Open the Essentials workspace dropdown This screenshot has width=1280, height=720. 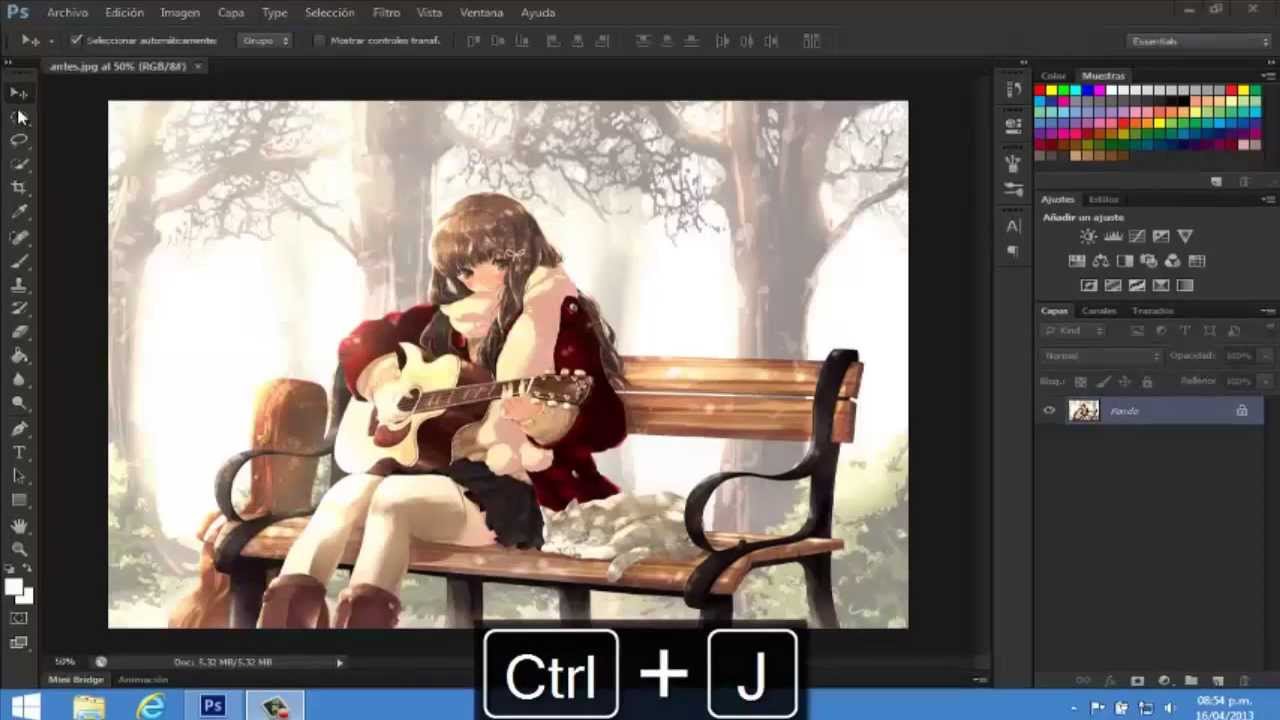[x=1198, y=41]
